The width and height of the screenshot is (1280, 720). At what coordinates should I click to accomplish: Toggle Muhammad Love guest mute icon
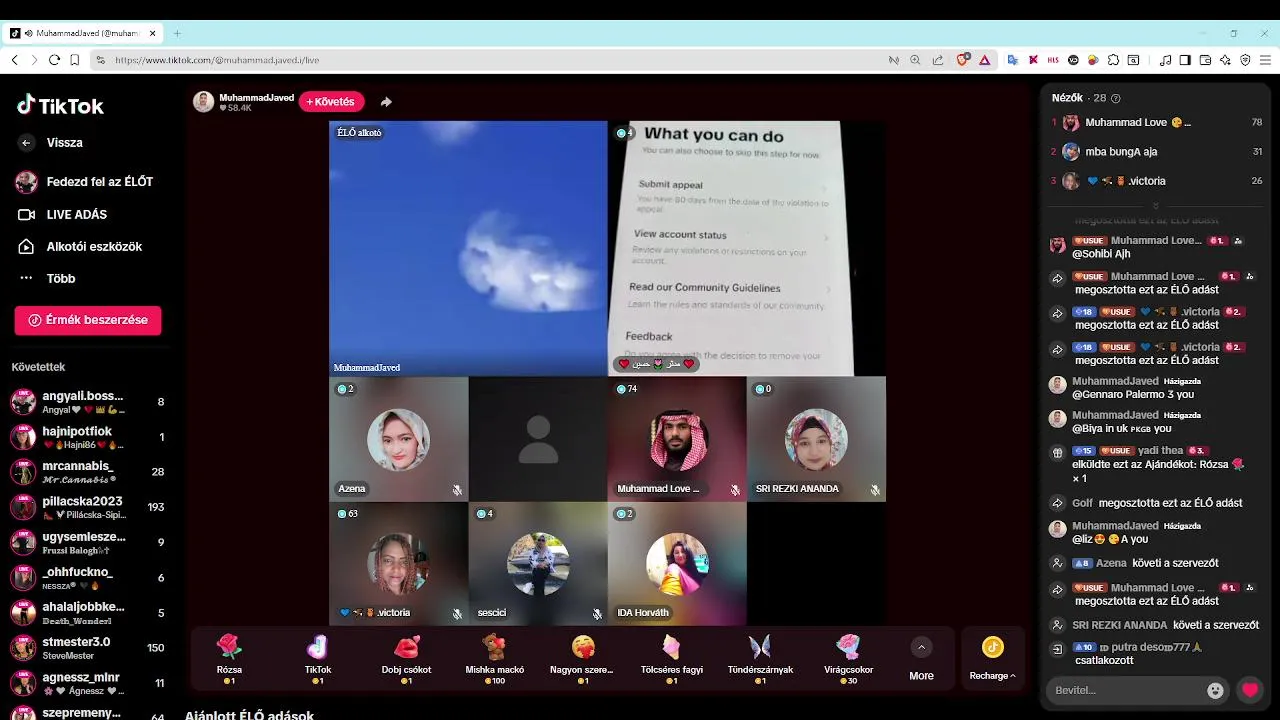(x=735, y=490)
